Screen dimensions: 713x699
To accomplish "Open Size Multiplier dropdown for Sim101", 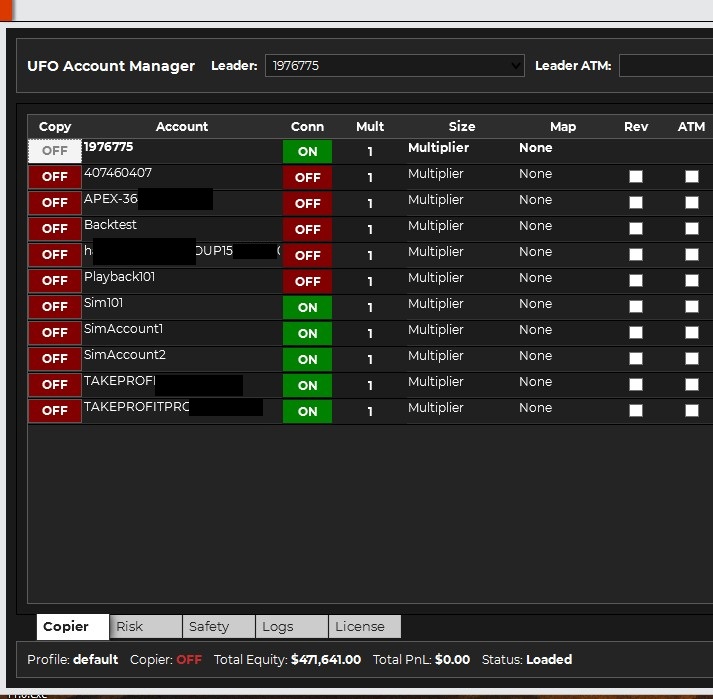I will tap(436, 303).
